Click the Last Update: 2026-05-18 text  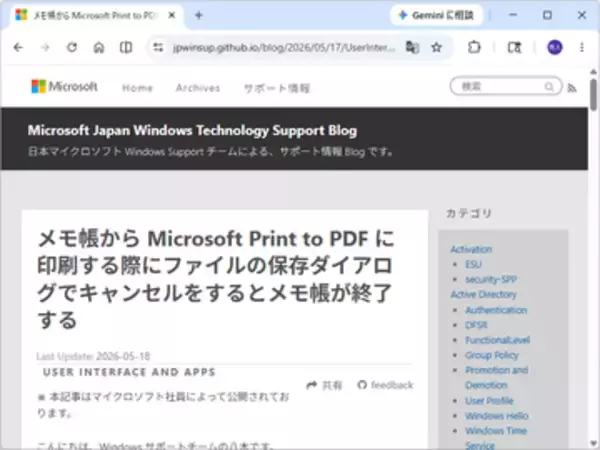pos(93,356)
